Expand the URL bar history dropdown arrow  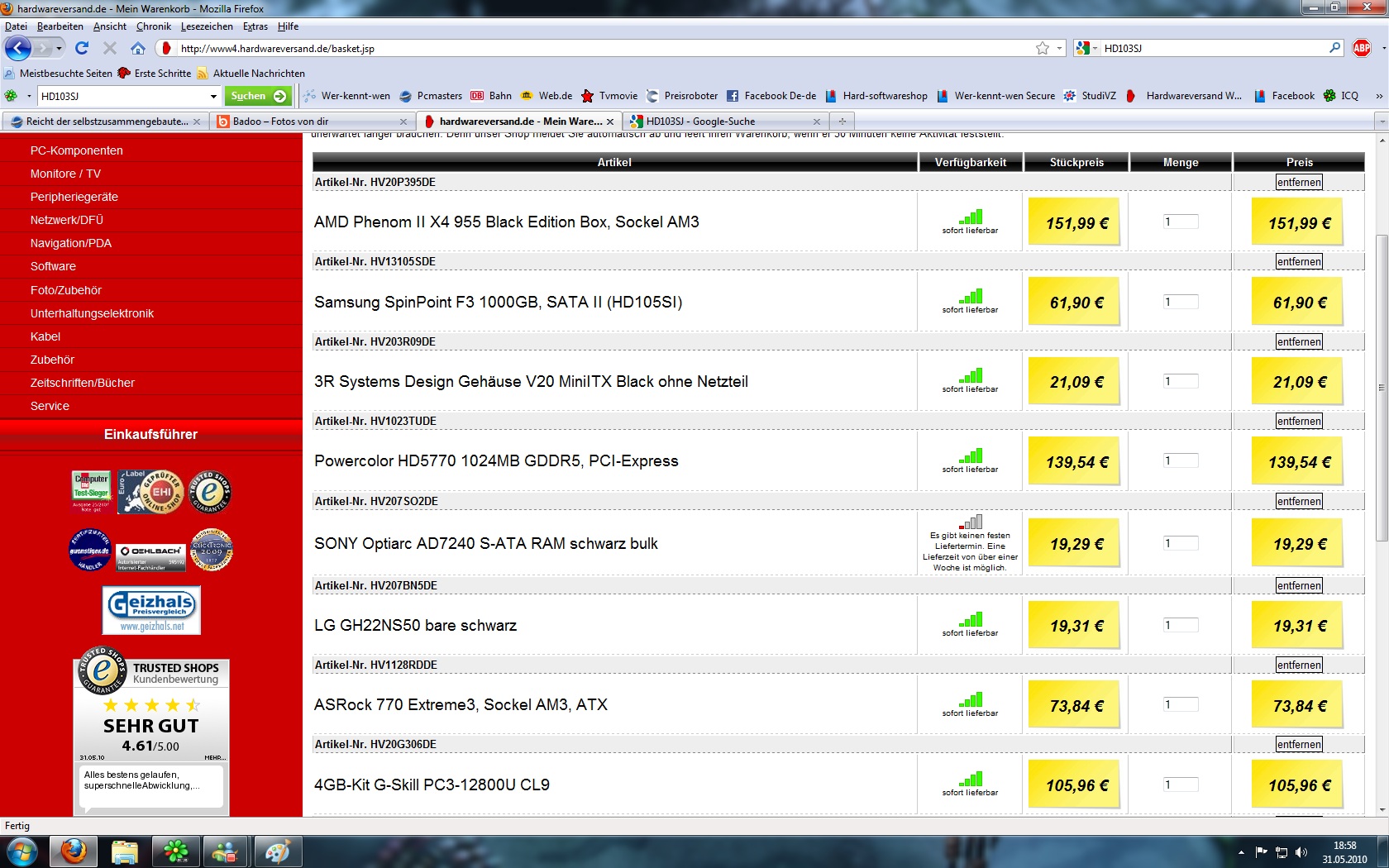coord(1059,48)
